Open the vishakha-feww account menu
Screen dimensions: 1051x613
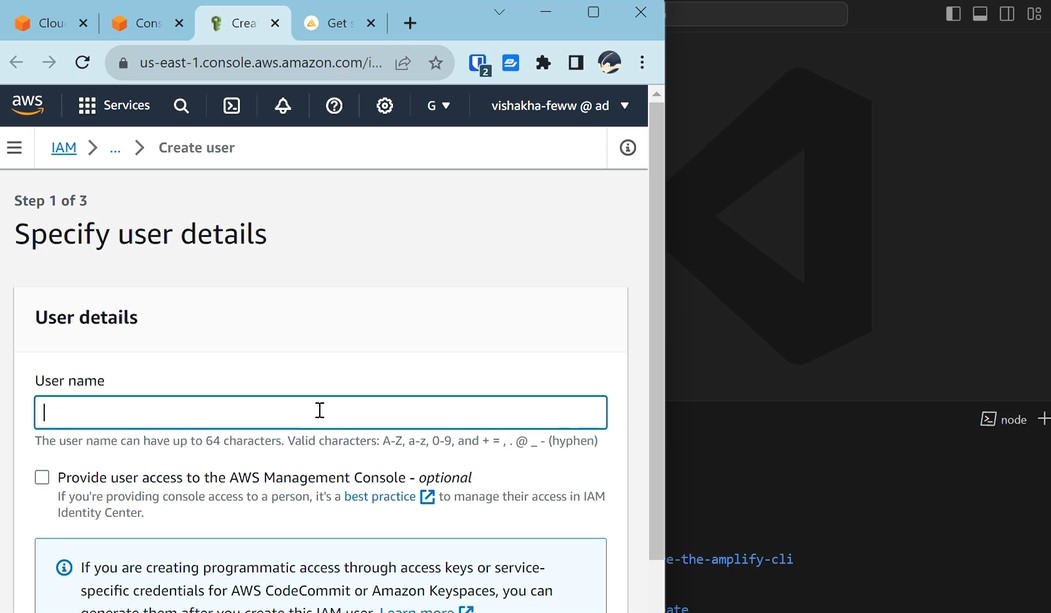tap(558, 105)
